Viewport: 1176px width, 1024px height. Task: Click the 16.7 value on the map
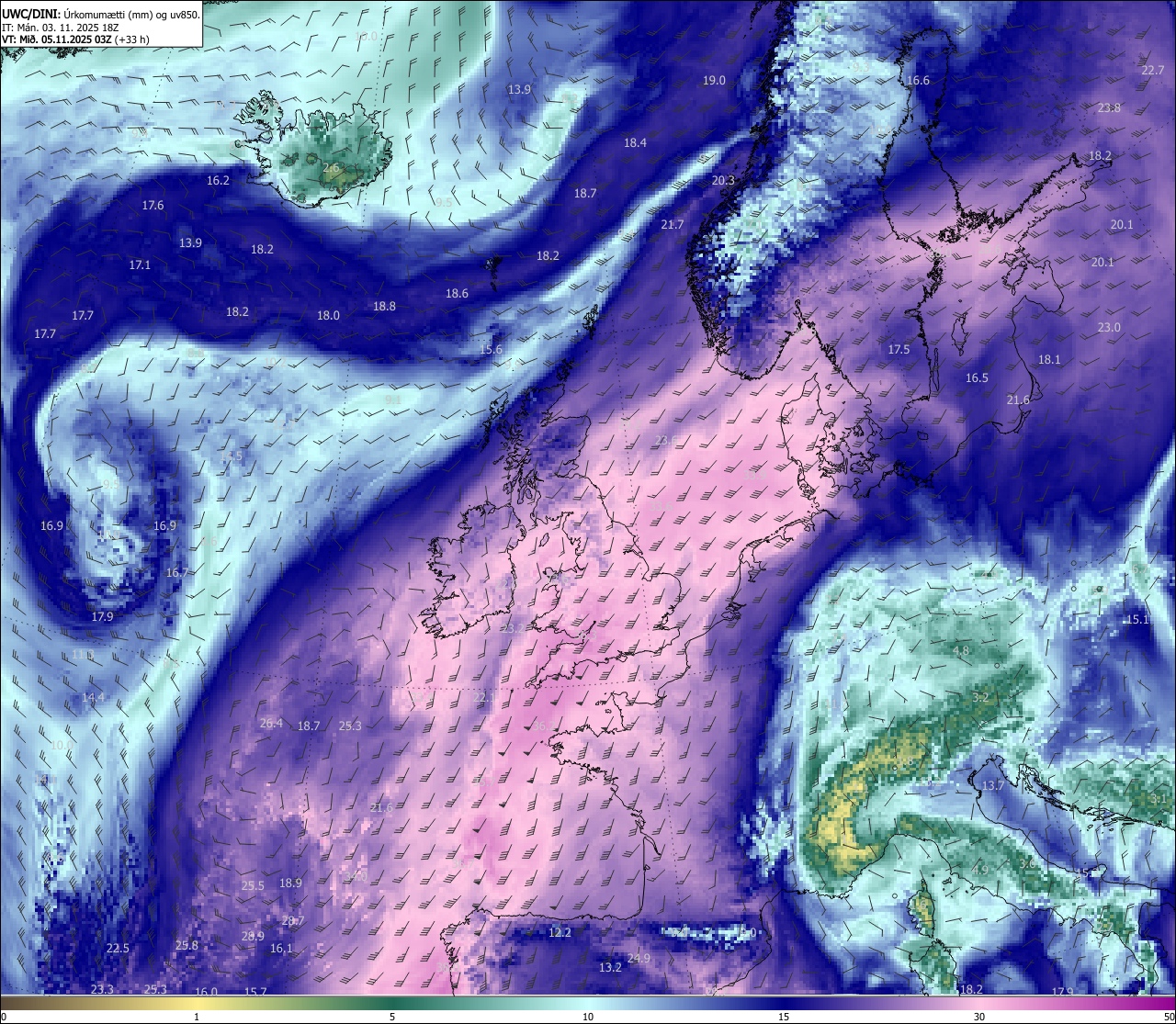point(176,573)
